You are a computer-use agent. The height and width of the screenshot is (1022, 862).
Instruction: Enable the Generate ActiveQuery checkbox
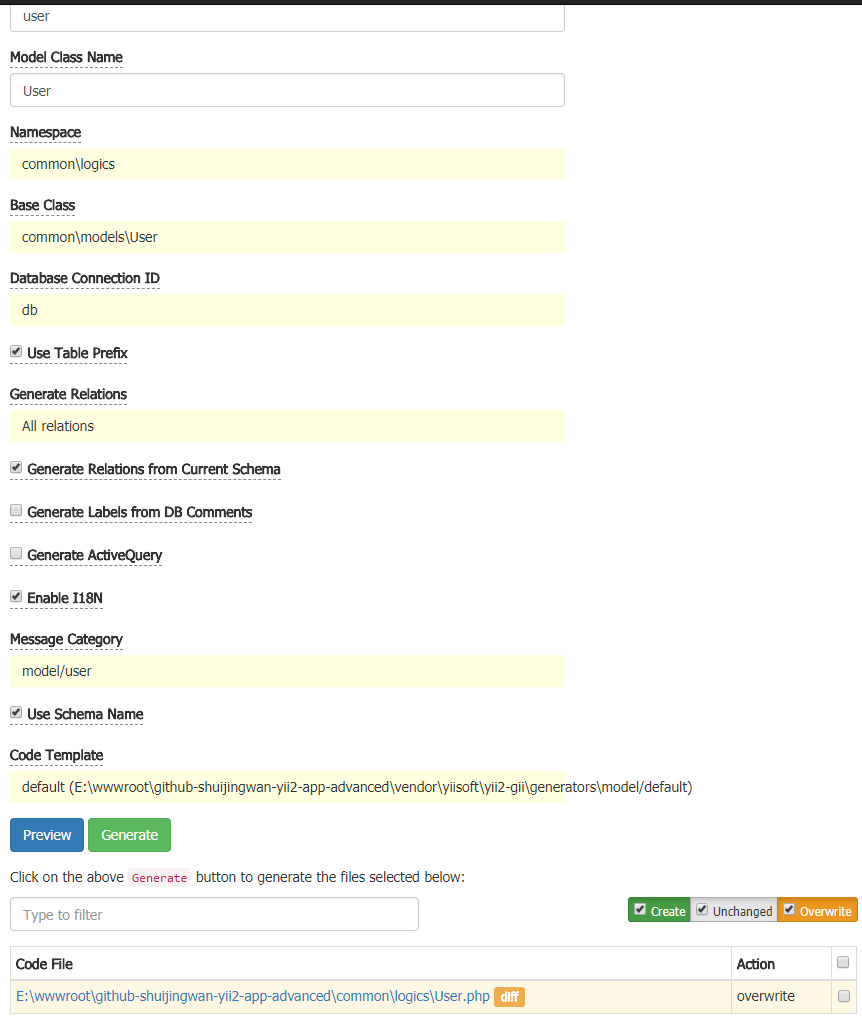tap(16, 554)
